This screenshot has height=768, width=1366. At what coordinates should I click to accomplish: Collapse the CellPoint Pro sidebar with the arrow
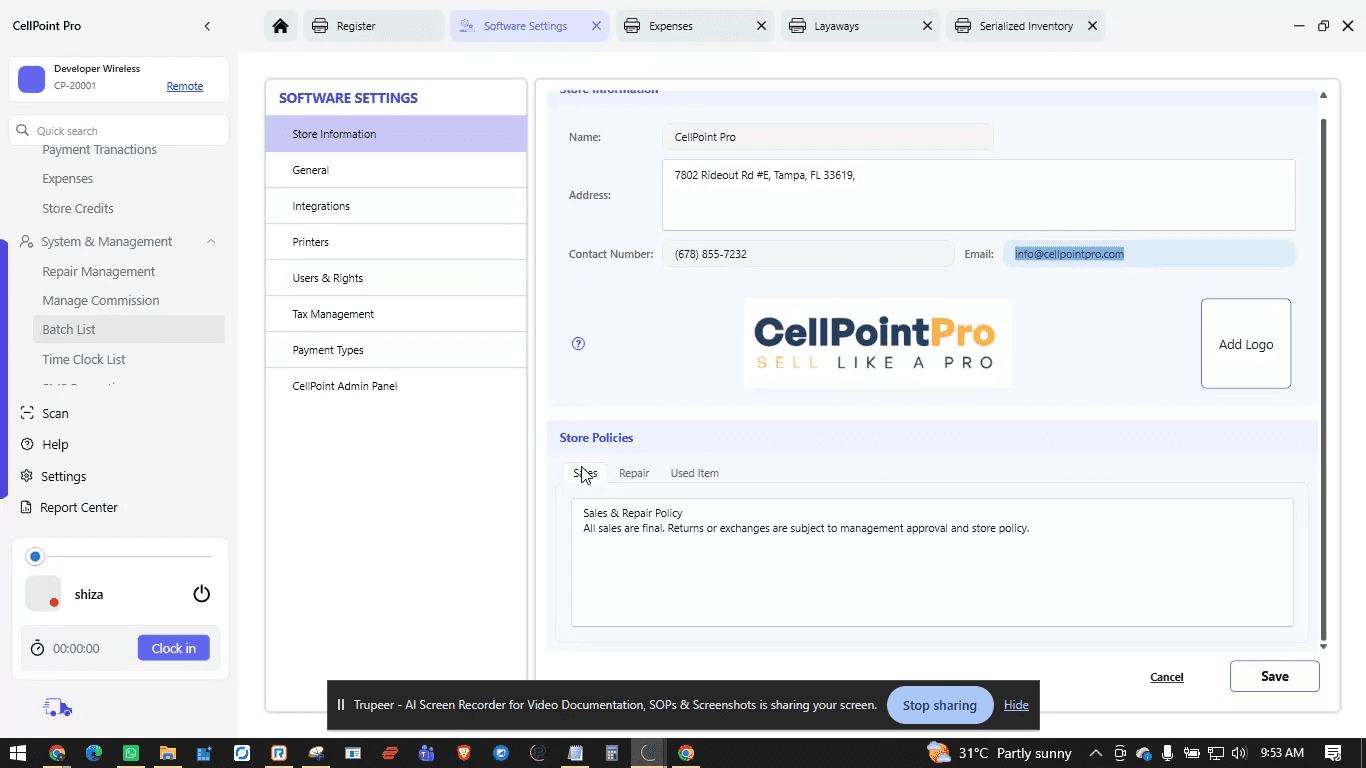coord(207,26)
